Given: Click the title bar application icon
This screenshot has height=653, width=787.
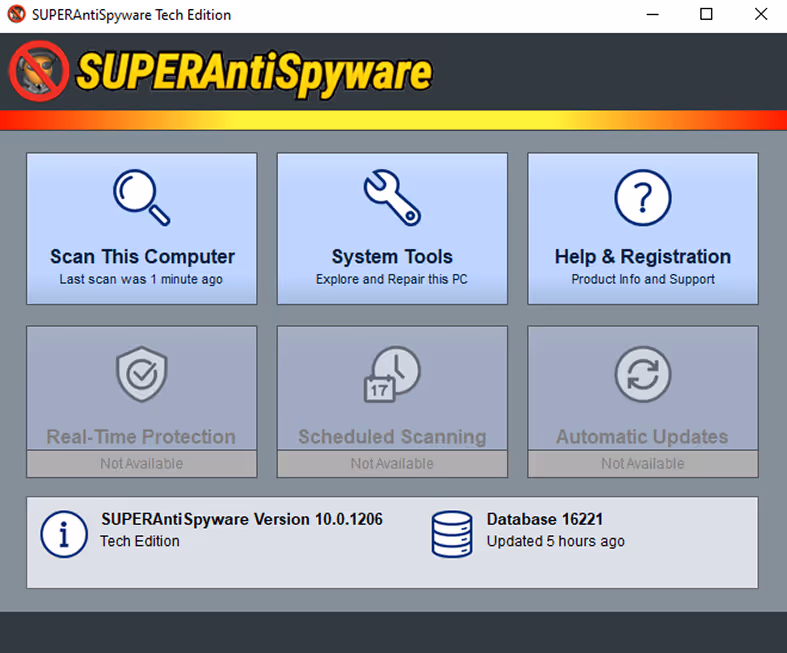Looking at the screenshot, I should tap(16, 14).
